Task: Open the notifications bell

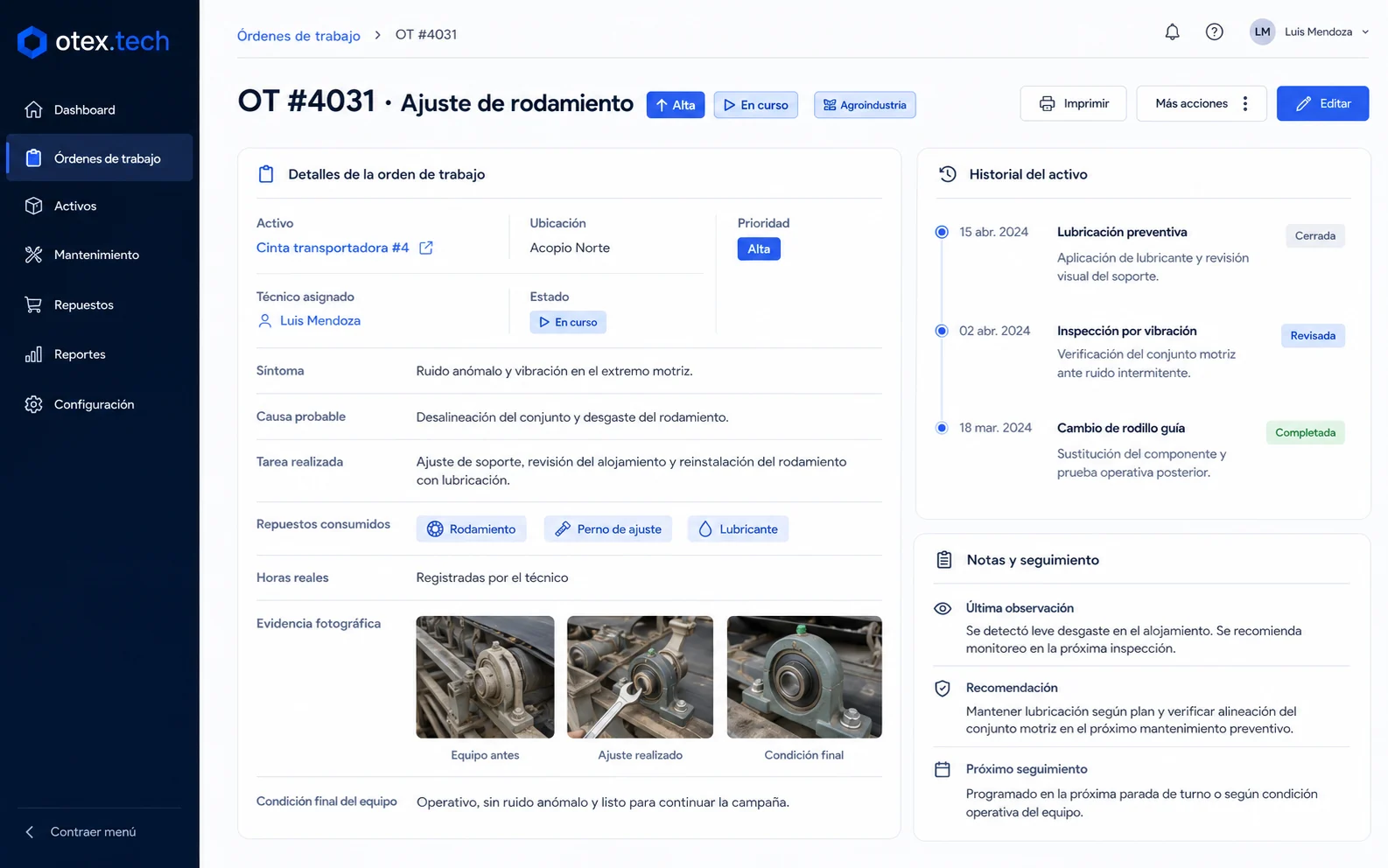Action: pyautogui.click(x=1172, y=32)
